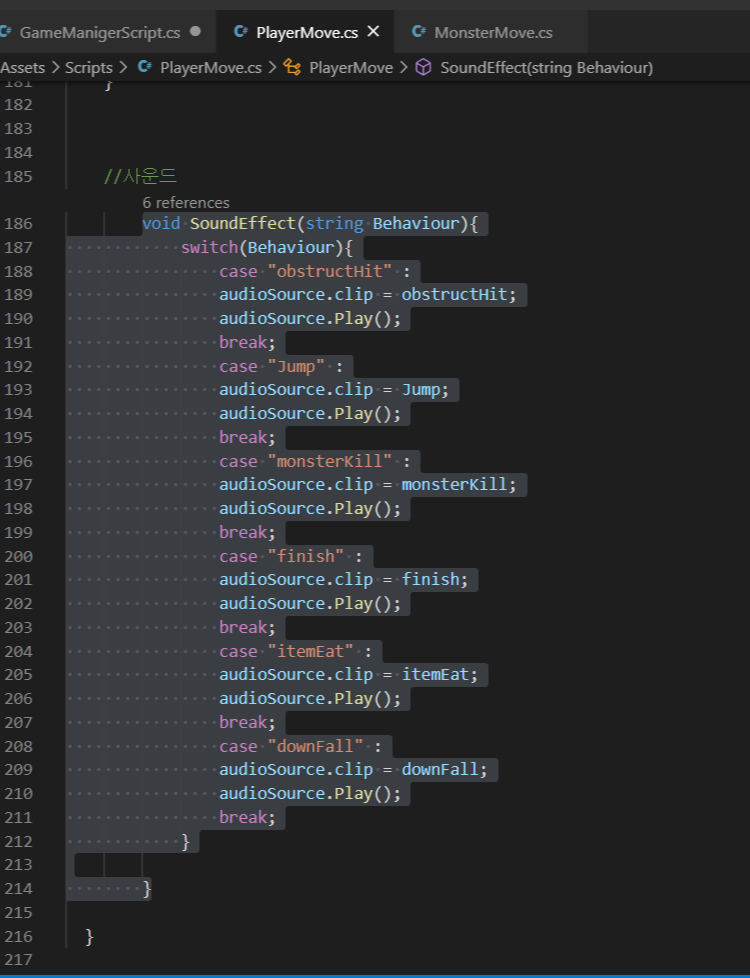Click the "monsterKill" case string
750x978 pixels.
click(x=329, y=462)
